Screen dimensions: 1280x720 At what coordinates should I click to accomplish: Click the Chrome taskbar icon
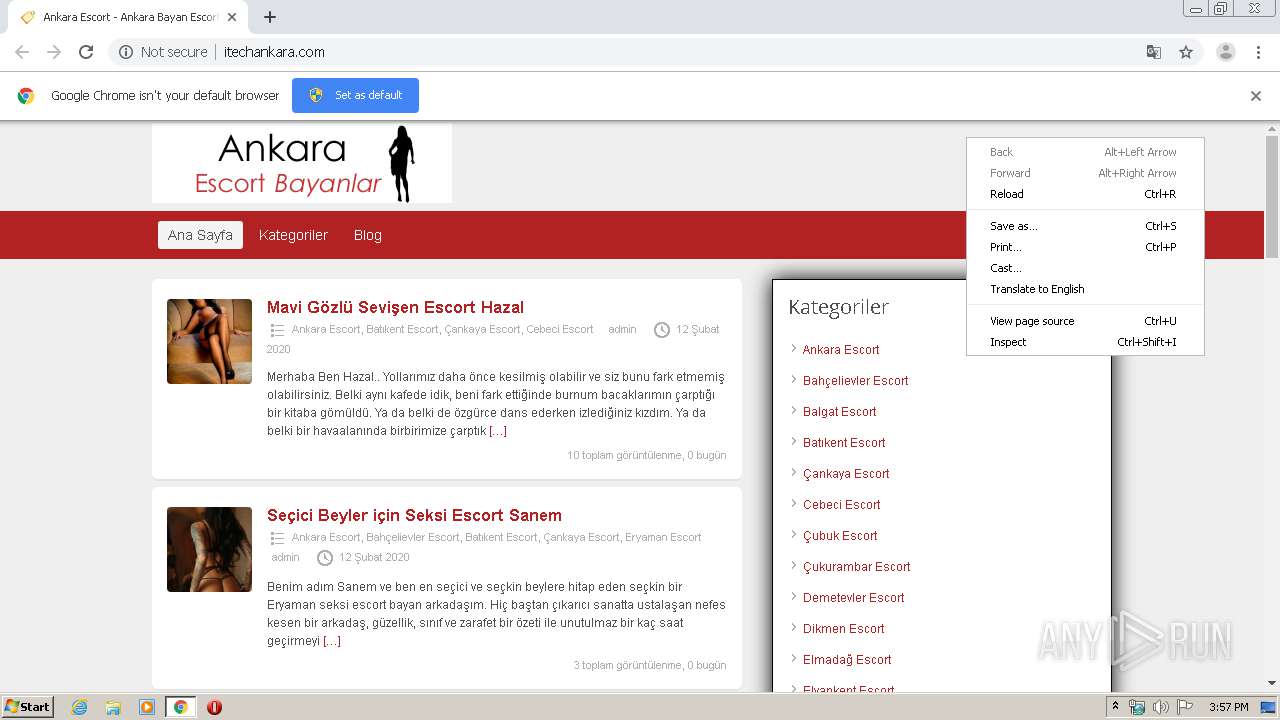[180, 707]
